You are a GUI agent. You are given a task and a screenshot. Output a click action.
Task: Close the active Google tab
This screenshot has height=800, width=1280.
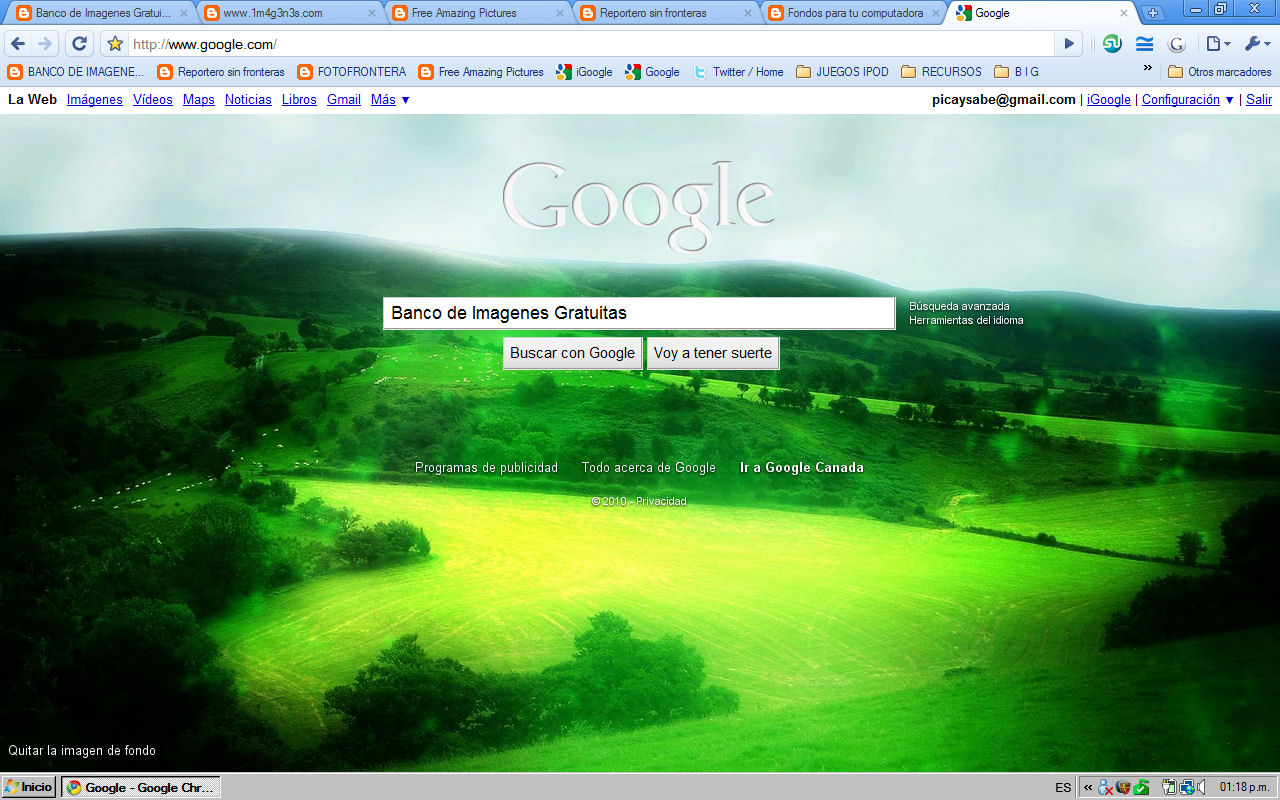point(1123,13)
